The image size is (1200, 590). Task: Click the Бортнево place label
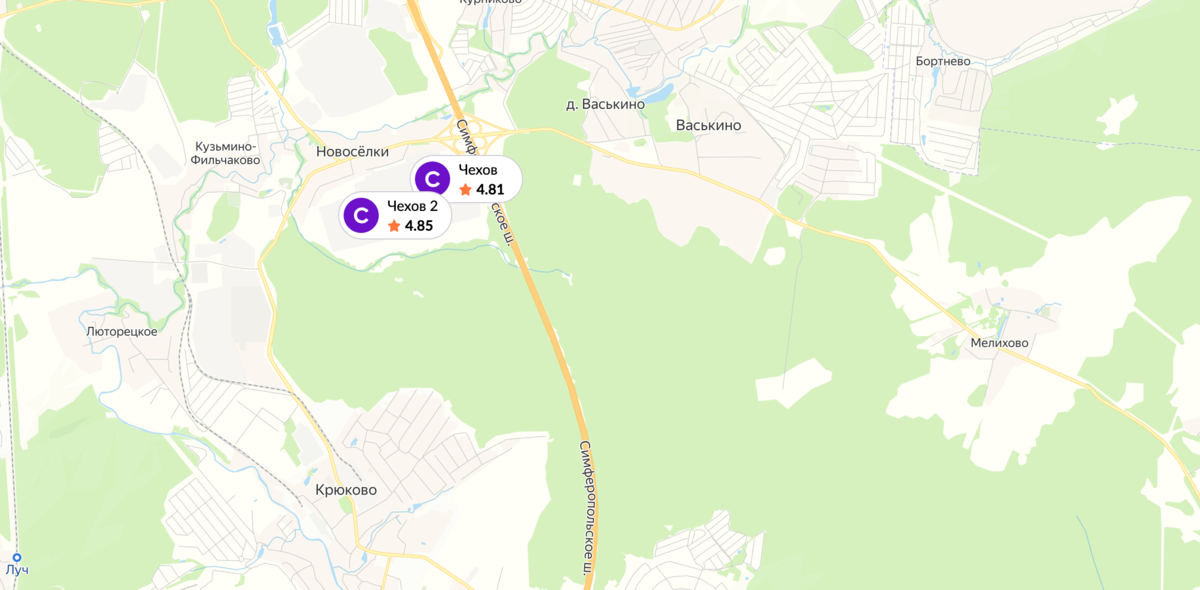943,61
